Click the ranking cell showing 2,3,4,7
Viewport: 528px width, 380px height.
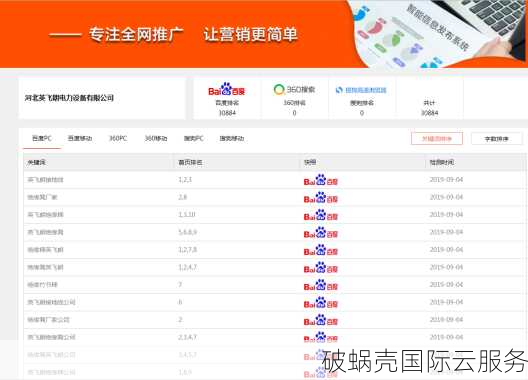click(x=188, y=337)
